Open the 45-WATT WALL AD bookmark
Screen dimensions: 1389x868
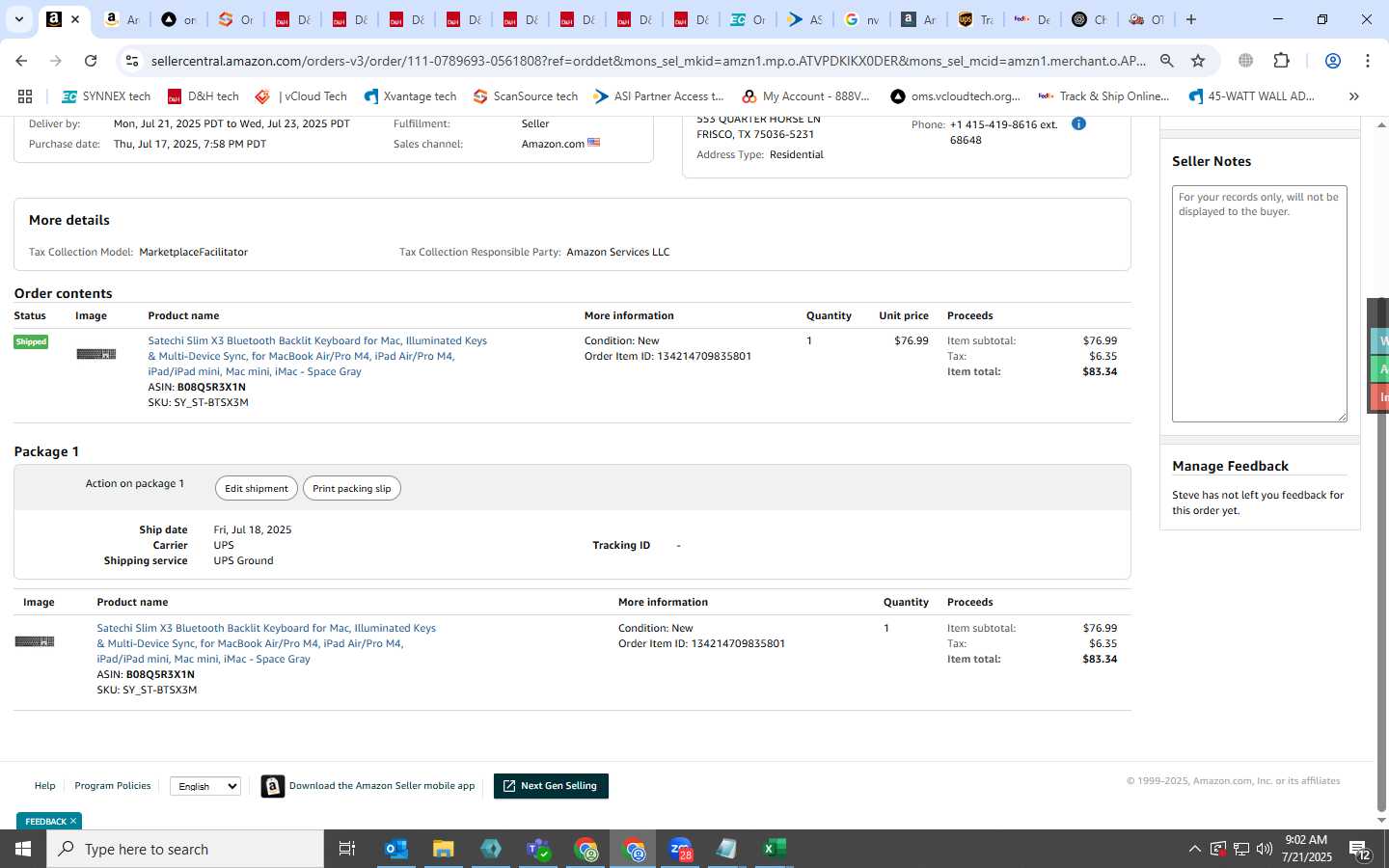click(x=1252, y=96)
